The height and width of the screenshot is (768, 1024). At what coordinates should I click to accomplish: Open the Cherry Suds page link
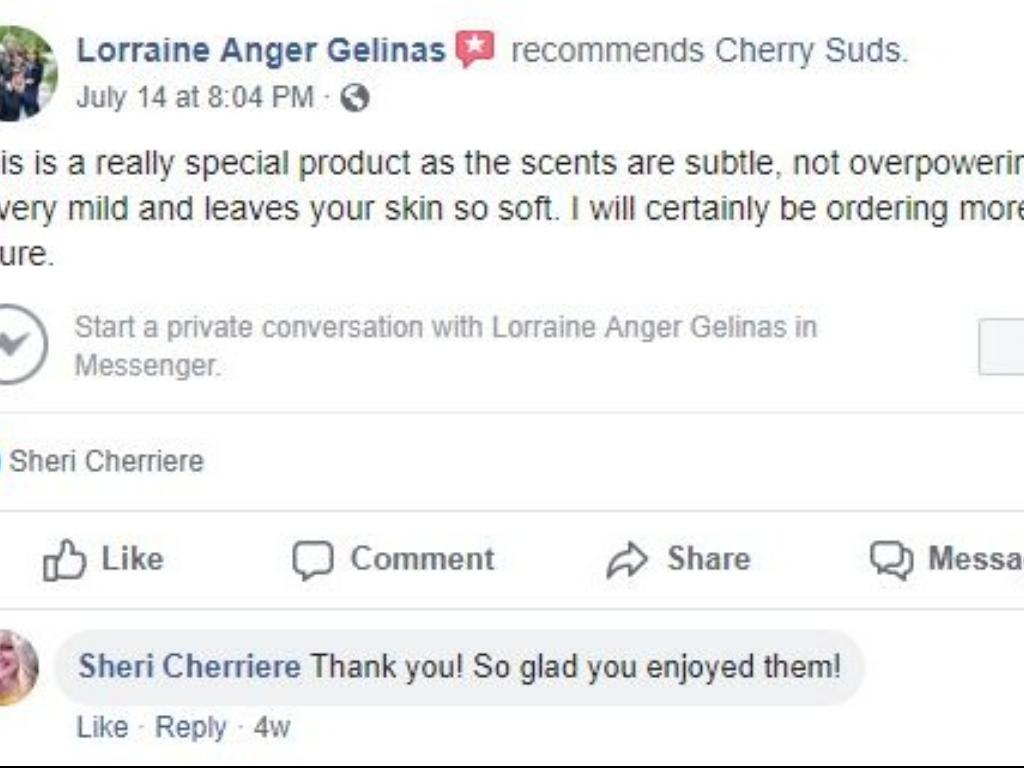click(x=808, y=50)
